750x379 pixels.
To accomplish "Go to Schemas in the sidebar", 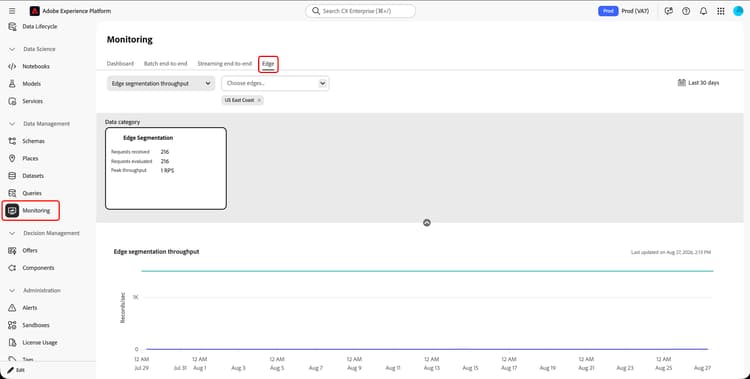I will tap(33, 141).
